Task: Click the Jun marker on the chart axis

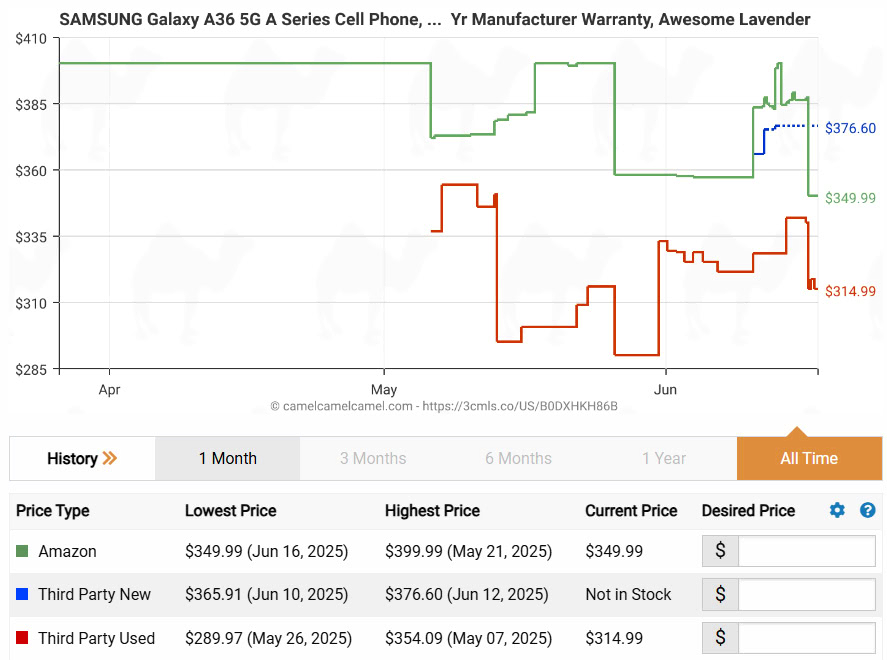Action: 666,389
